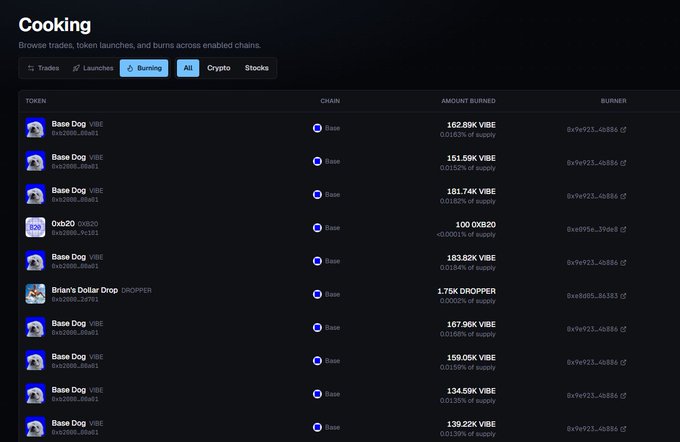Click the CHAIN column header
This screenshot has width=680, height=442.
pos(330,101)
